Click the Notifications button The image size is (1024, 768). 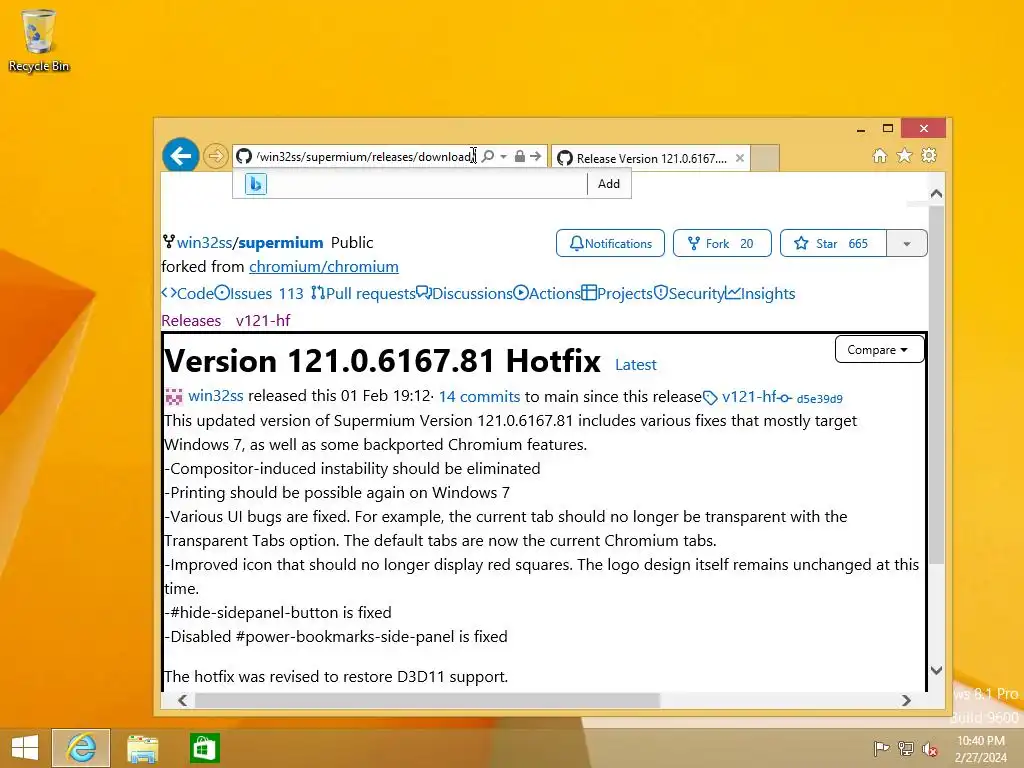(611, 244)
